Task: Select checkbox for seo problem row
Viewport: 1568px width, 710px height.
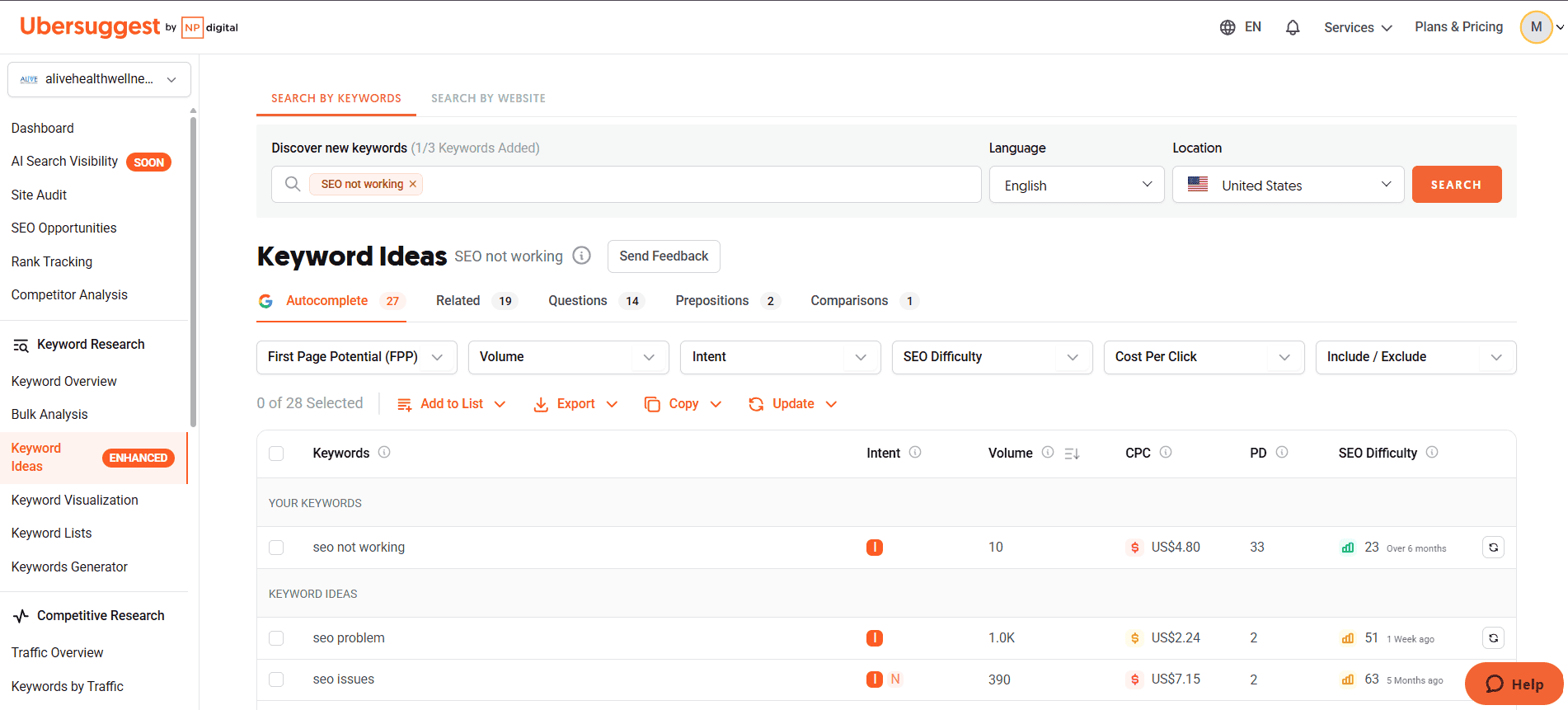Action: (276, 638)
